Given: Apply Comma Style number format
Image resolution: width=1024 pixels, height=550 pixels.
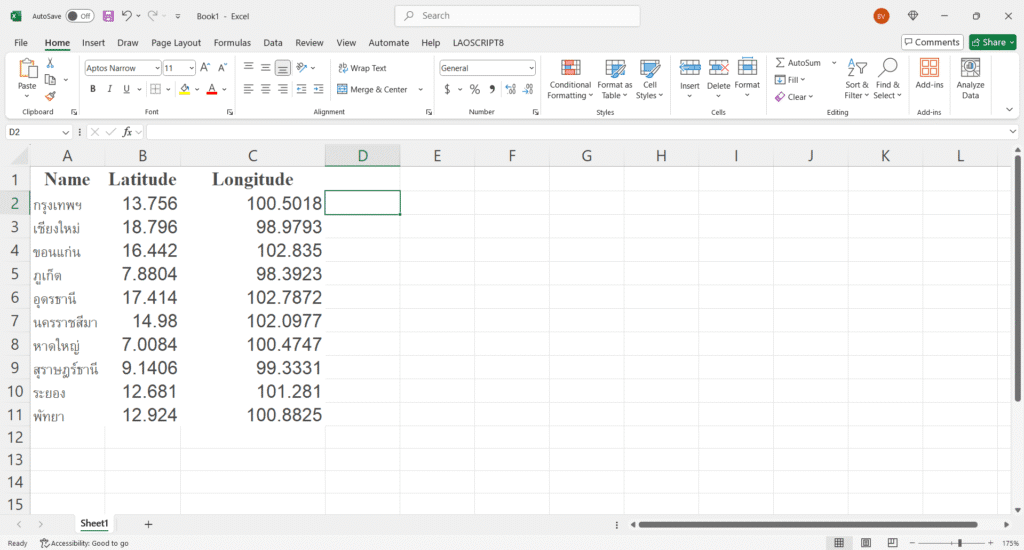Looking at the screenshot, I should [492, 89].
